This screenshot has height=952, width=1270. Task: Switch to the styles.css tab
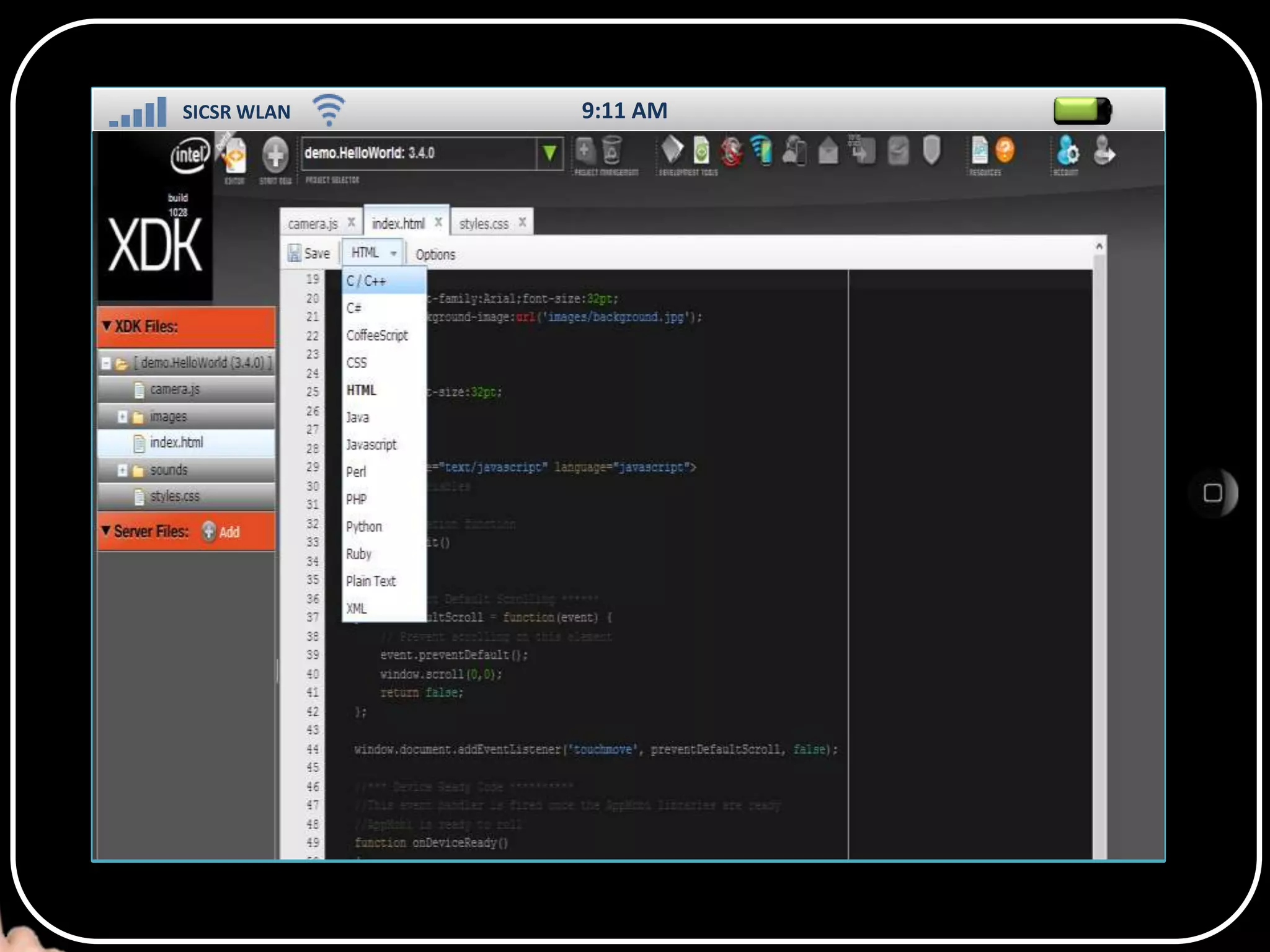click(x=483, y=224)
